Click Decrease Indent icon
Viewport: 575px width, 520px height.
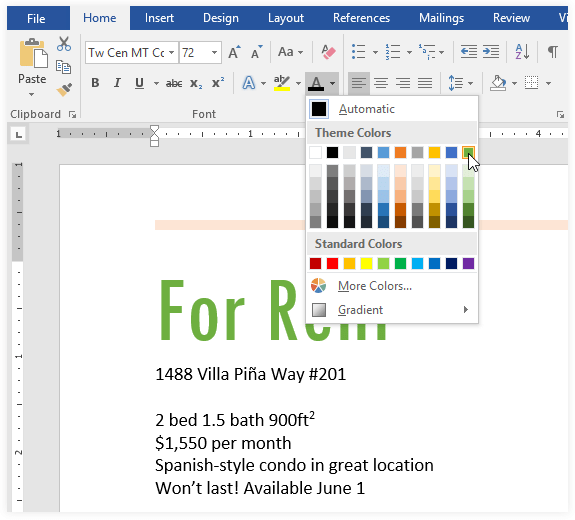469,52
